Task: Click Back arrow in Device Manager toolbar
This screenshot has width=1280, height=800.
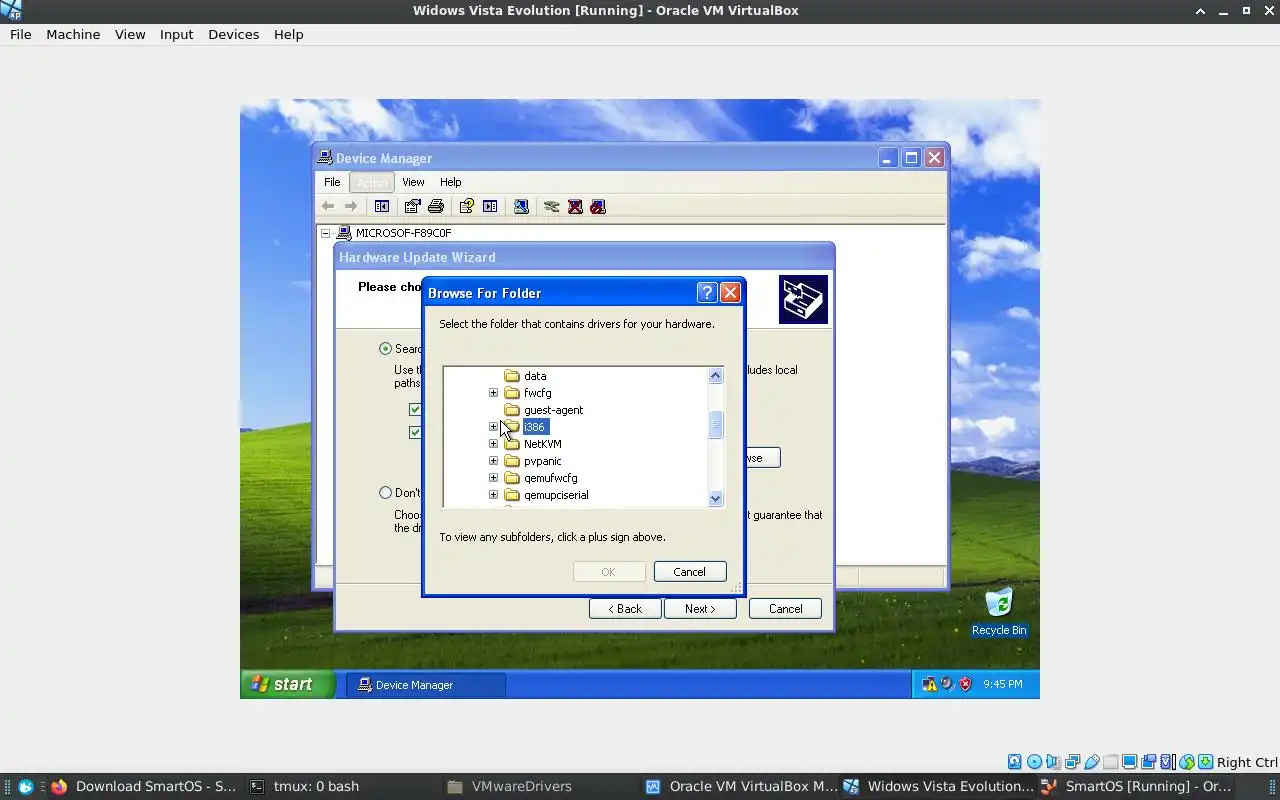Action: (x=327, y=206)
